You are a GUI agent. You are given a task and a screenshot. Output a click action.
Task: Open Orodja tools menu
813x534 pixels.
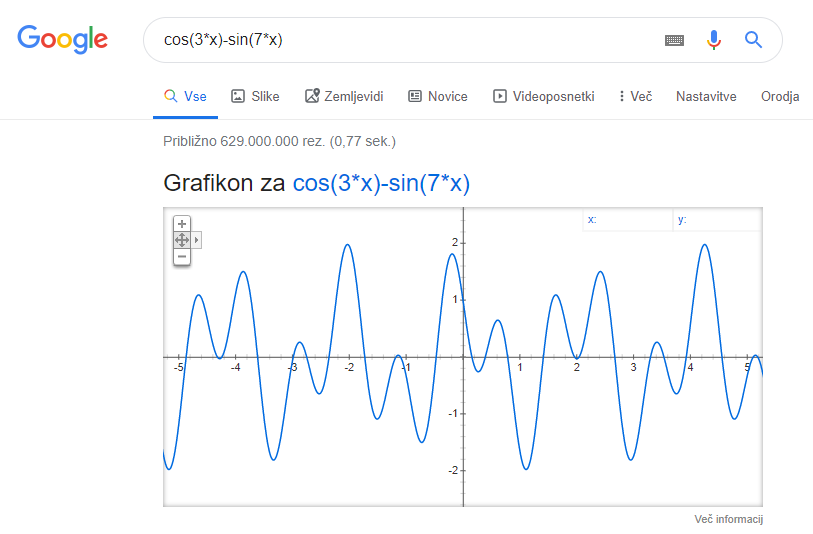[780, 96]
